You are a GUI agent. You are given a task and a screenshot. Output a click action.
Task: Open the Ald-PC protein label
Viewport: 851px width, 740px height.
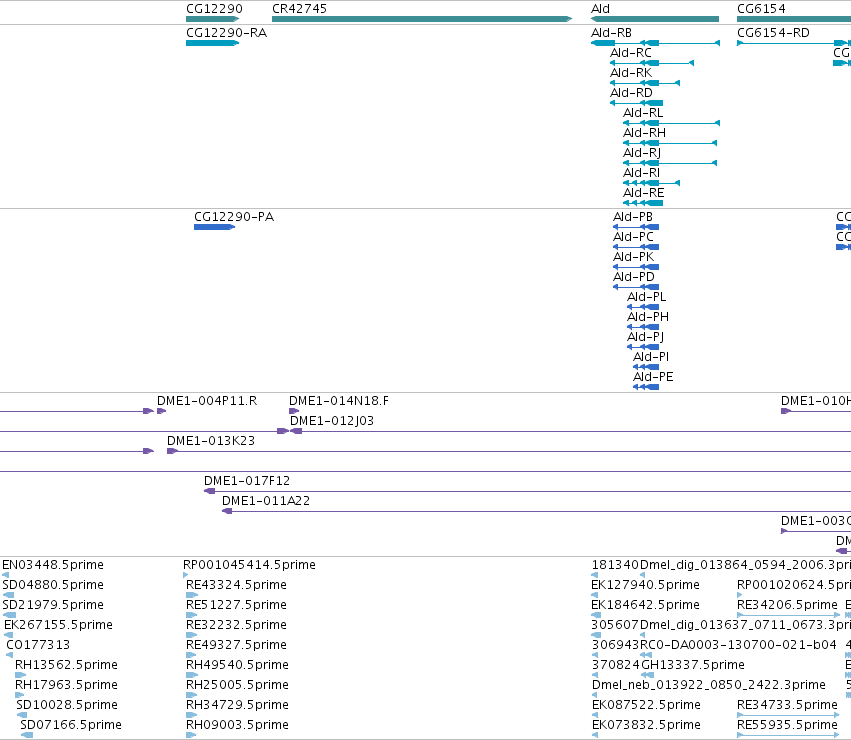[x=633, y=237]
